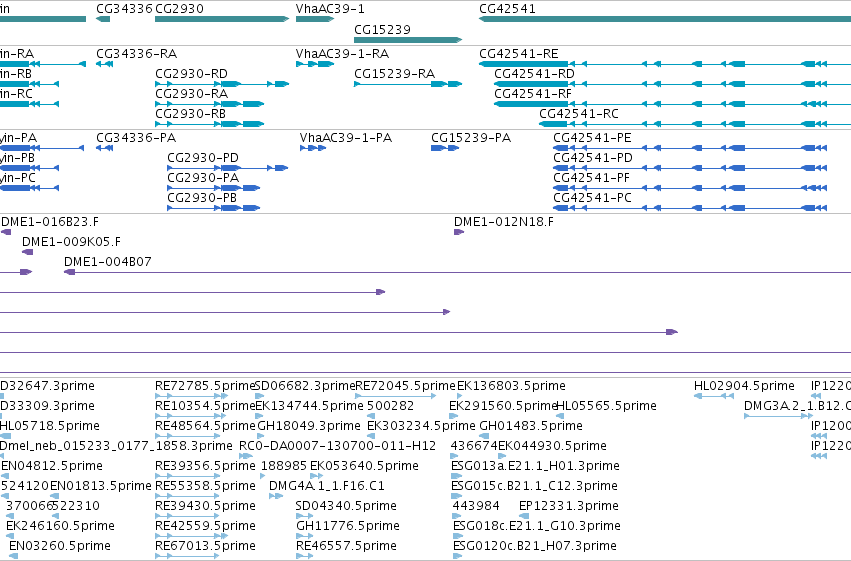Click the CG42541 gene label
The height and width of the screenshot is (561, 851).
507,9
